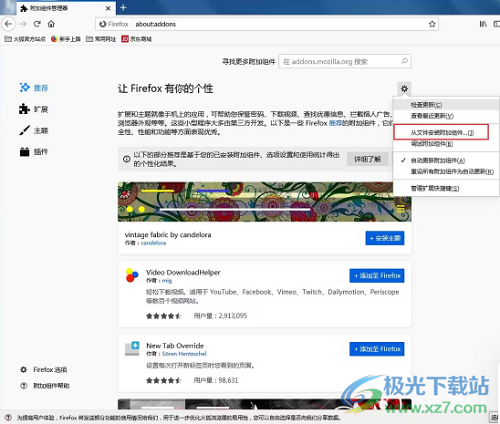Image resolution: width=500 pixels, height=424 pixels.
Task: Open Firefox 选项 settings link
Action: 50,370
